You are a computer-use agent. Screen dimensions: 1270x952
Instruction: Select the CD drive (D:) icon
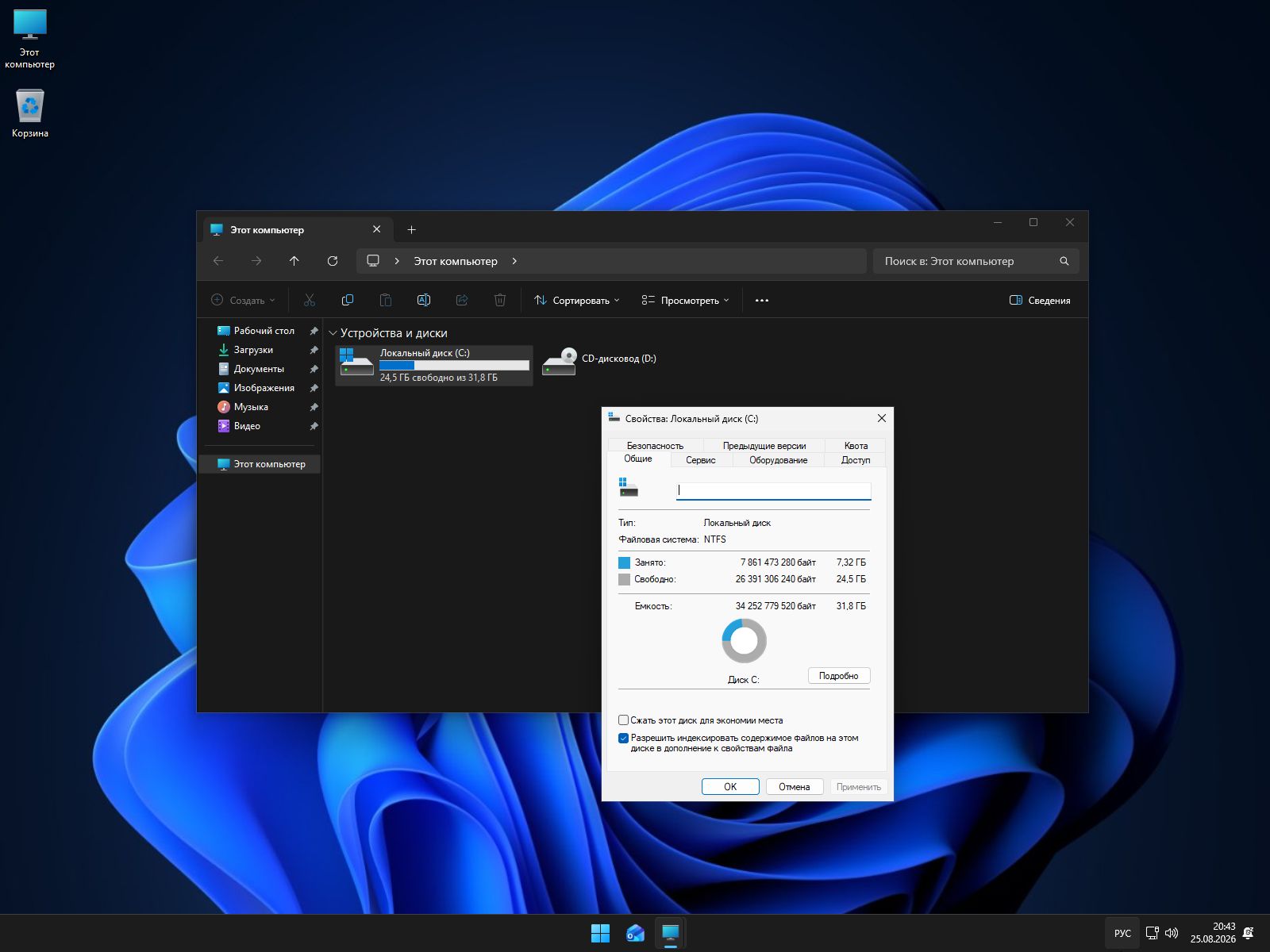[559, 362]
